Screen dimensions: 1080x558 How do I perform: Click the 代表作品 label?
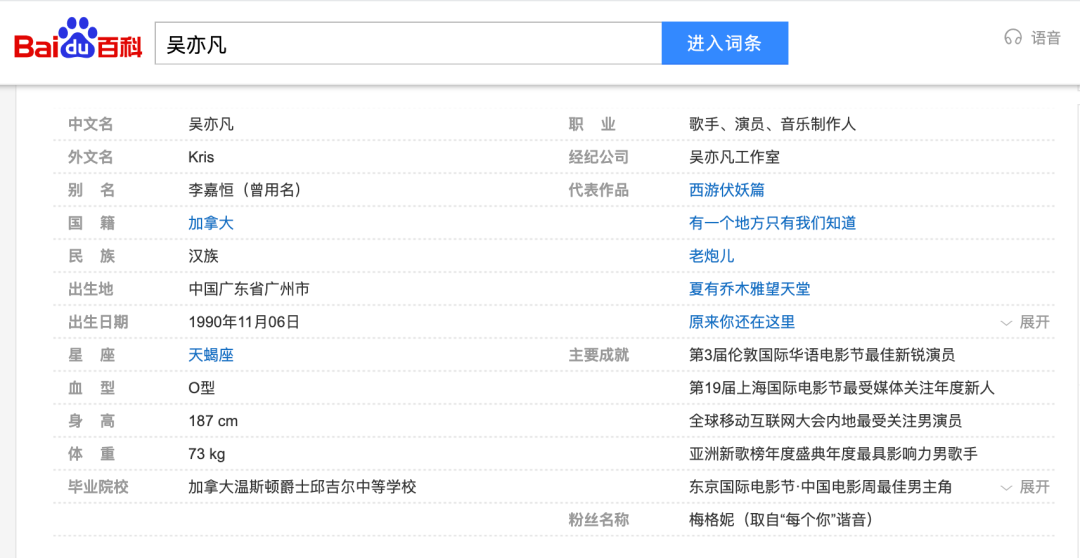599,190
